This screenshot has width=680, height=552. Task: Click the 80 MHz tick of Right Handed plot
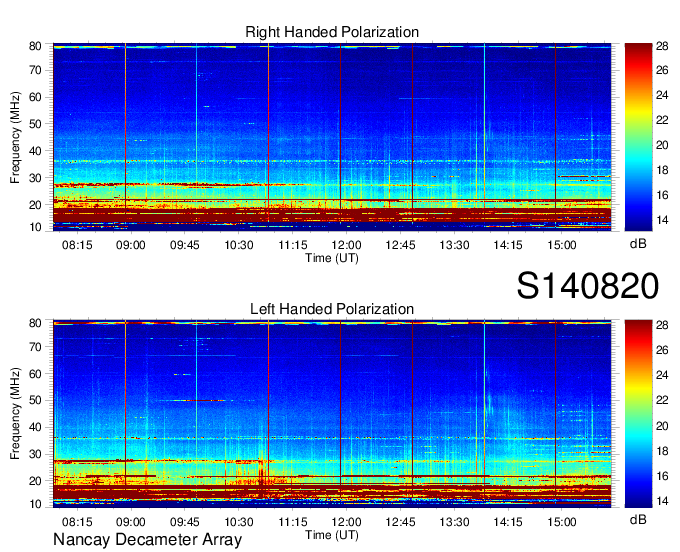[35, 46]
